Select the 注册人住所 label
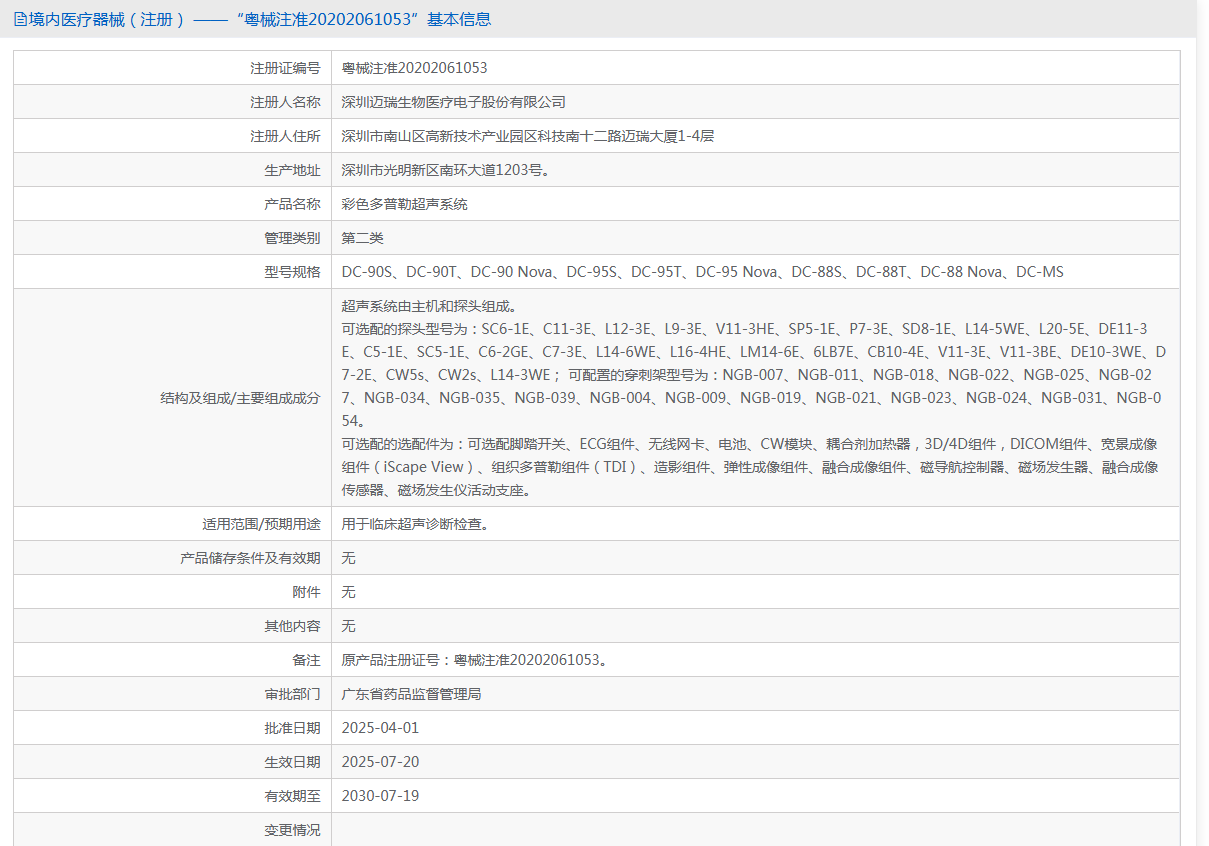 pos(285,136)
